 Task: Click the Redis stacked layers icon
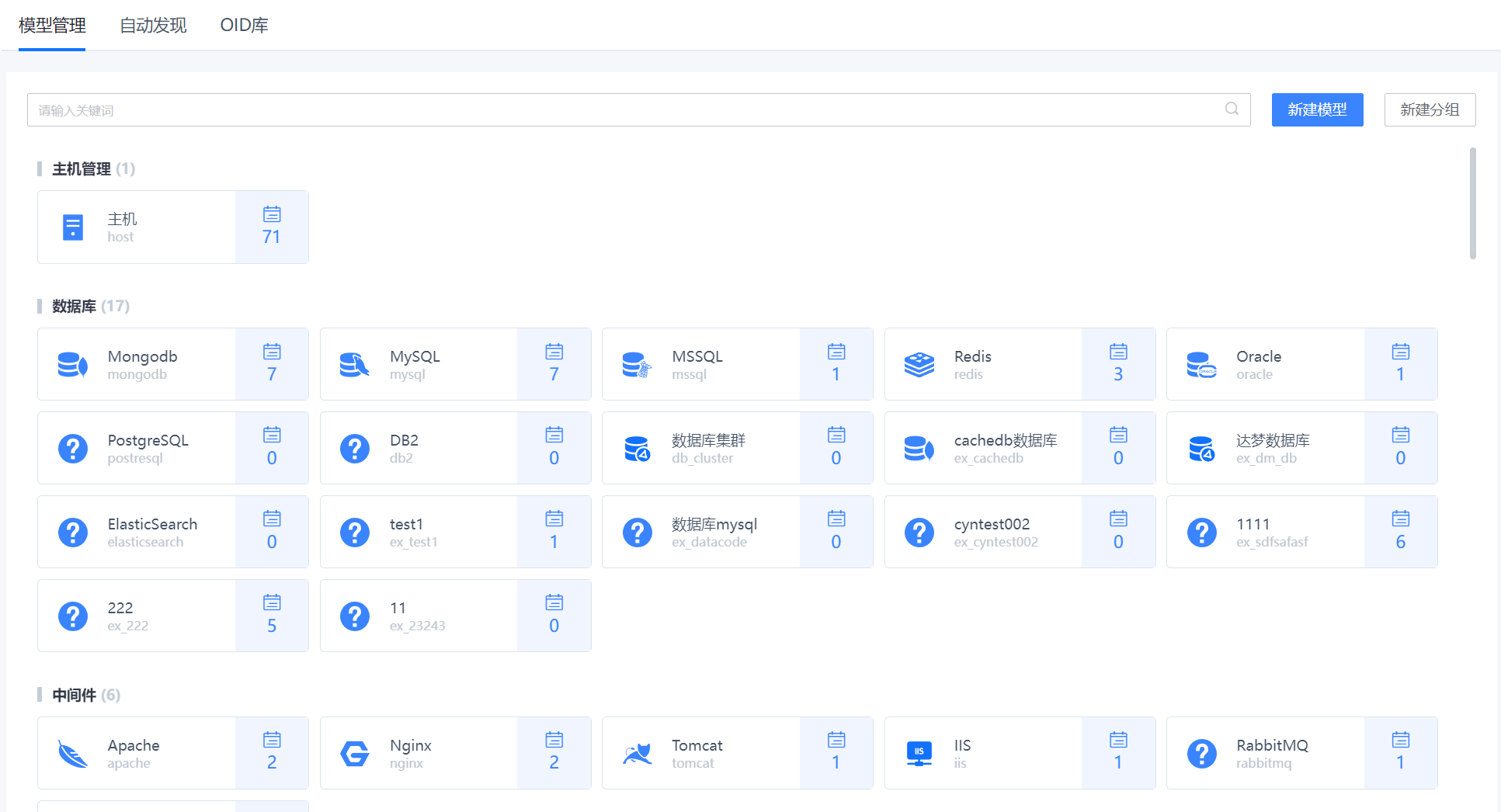pyautogui.click(x=919, y=364)
